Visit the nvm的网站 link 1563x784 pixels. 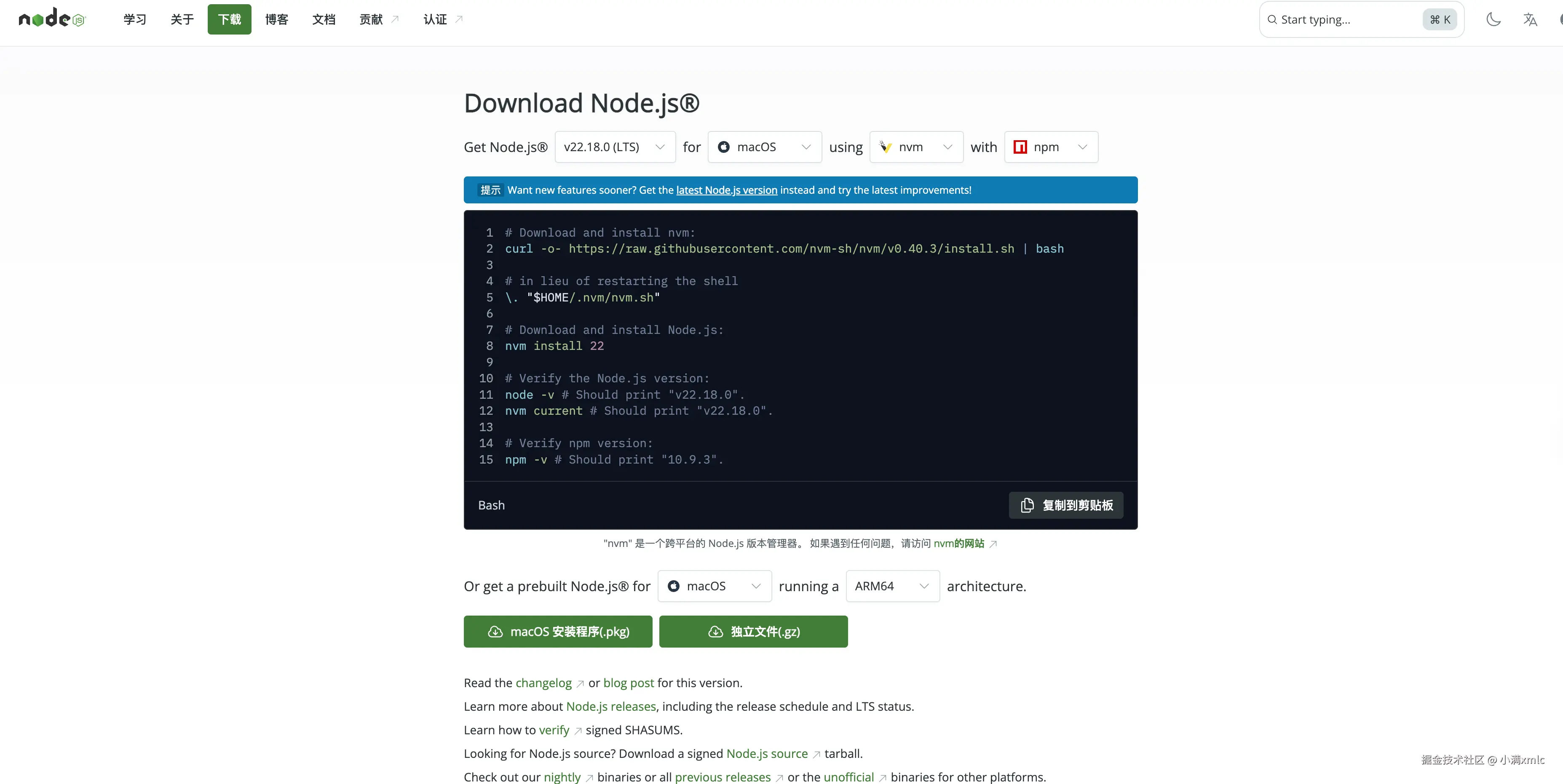tap(959, 543)
